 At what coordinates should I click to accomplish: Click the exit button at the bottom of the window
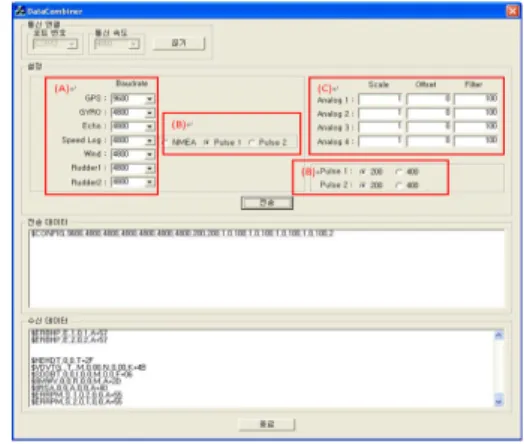[267, 425]
